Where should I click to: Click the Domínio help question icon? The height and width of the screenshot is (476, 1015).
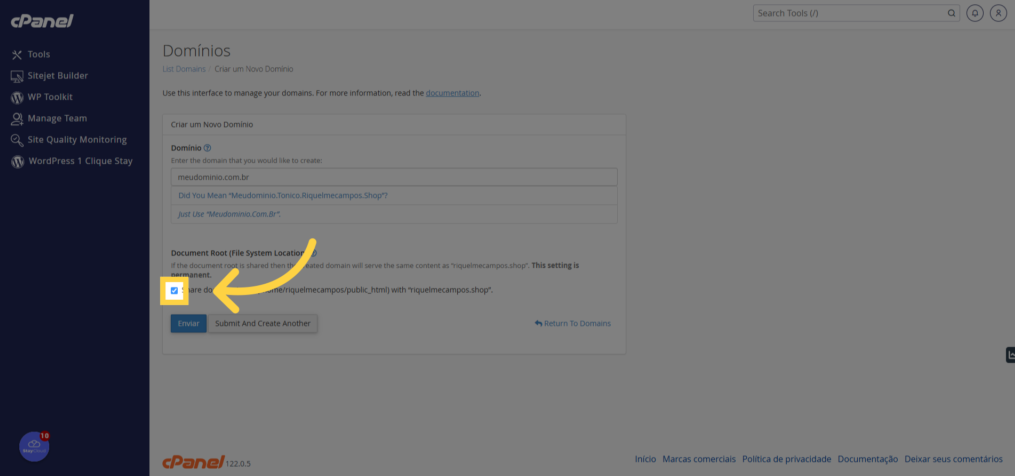click(207, 148)
